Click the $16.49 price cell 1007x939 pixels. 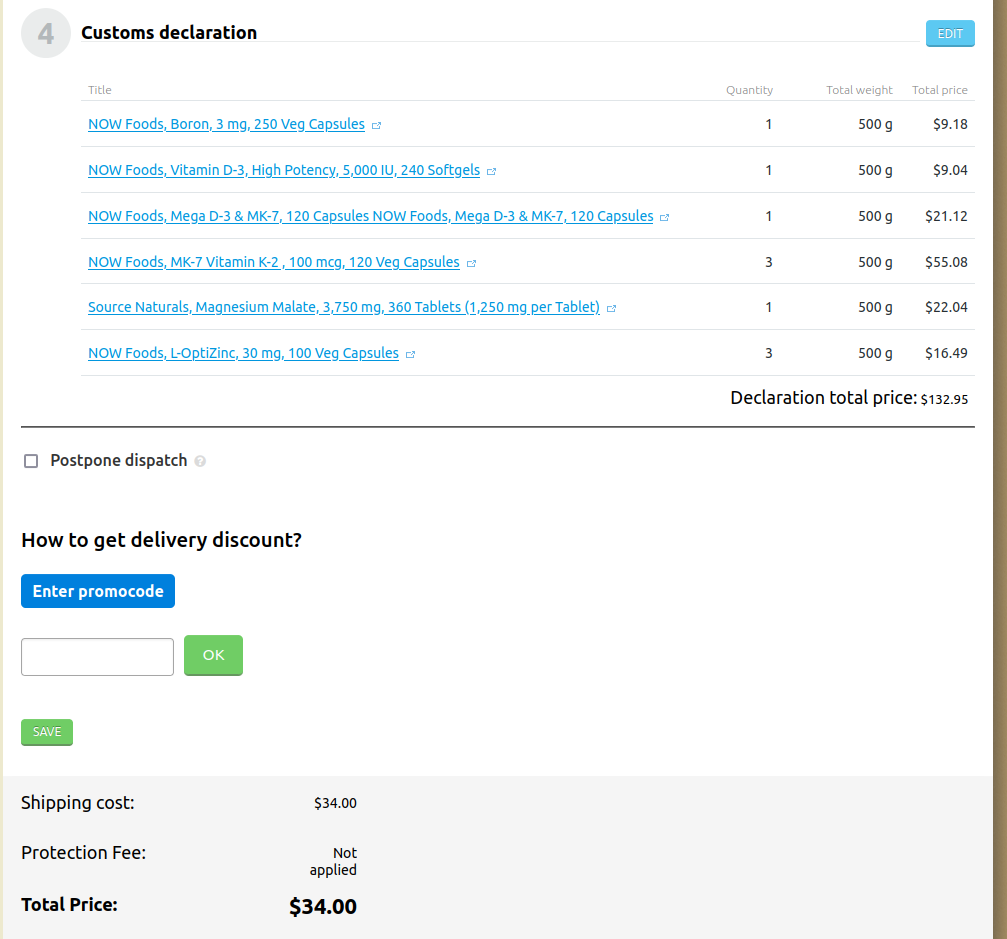click(x=946, y=353)
